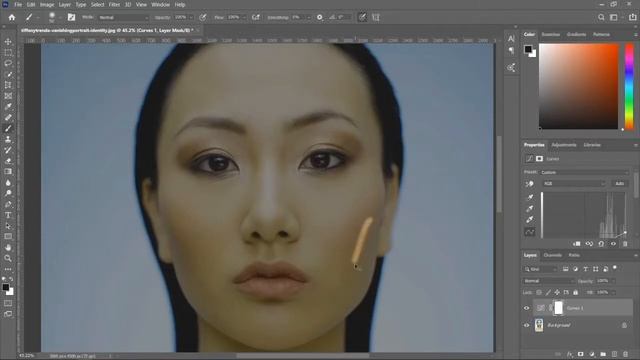The height and width of the screenshot is (360, 640).
Task: Select the Eraser tool
Action: coord(8,161)
